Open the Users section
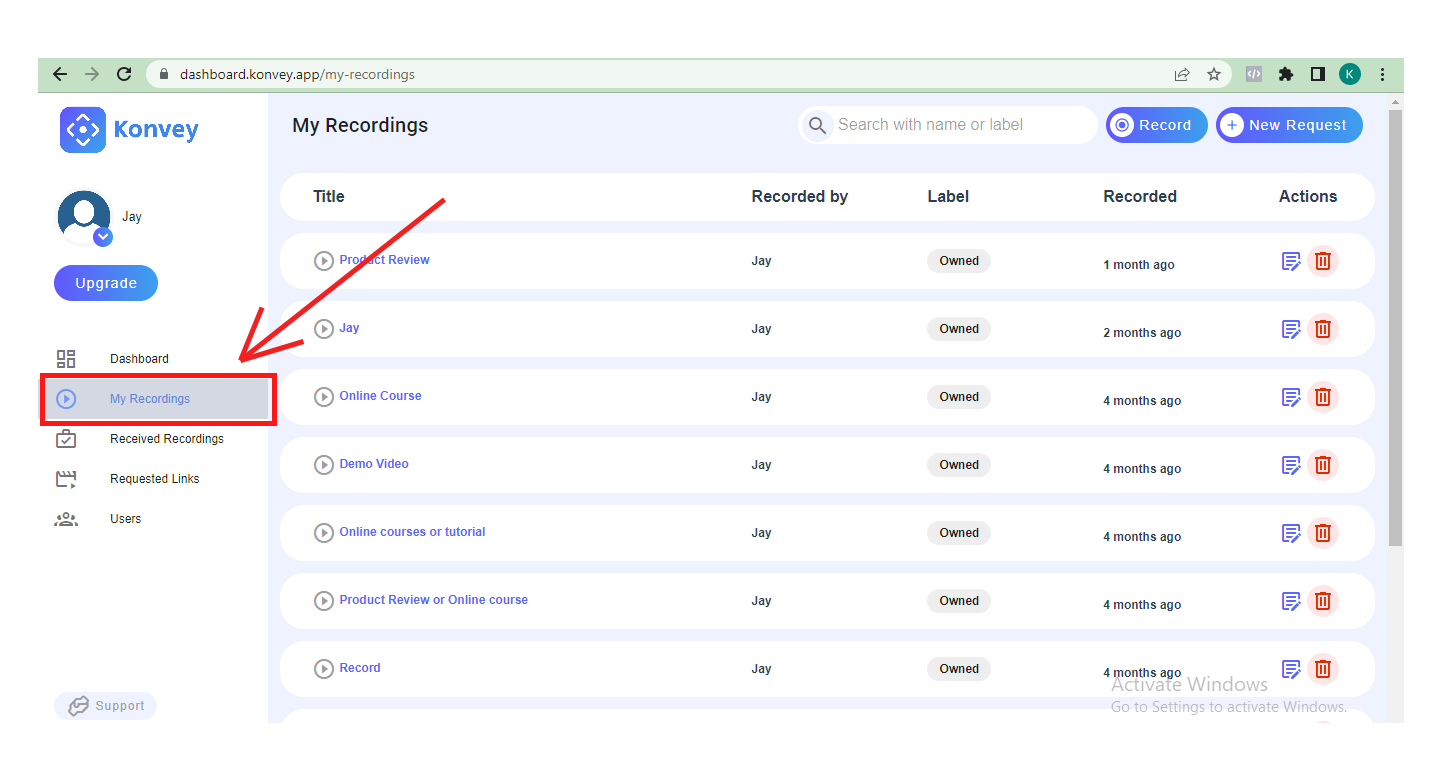 pos(125,519)
